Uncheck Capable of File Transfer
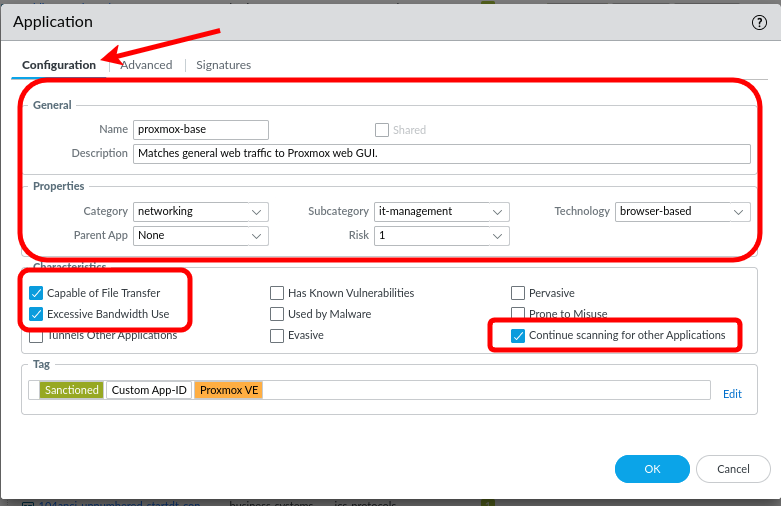Screen dimensions: 781x506 37,293
